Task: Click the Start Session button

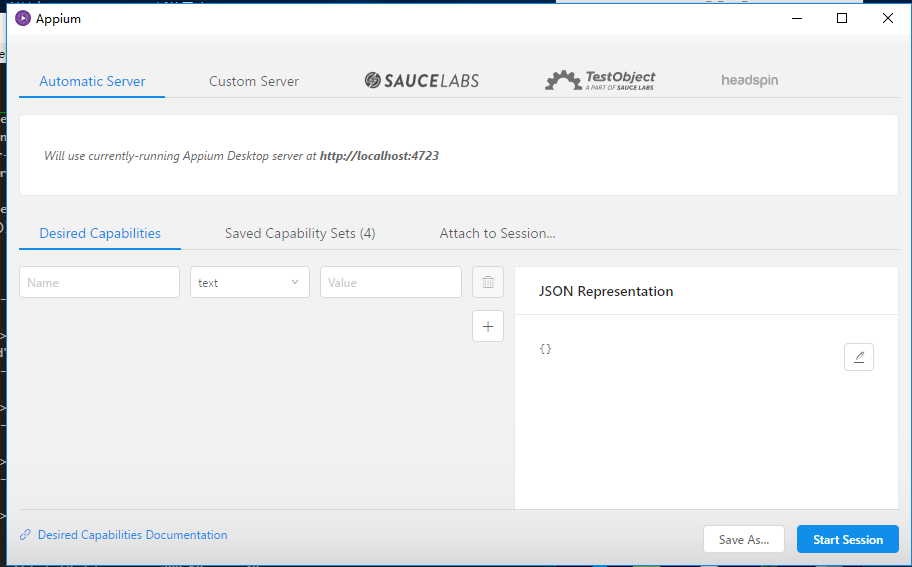Action: pyautogui.click(x=847, y=540)
